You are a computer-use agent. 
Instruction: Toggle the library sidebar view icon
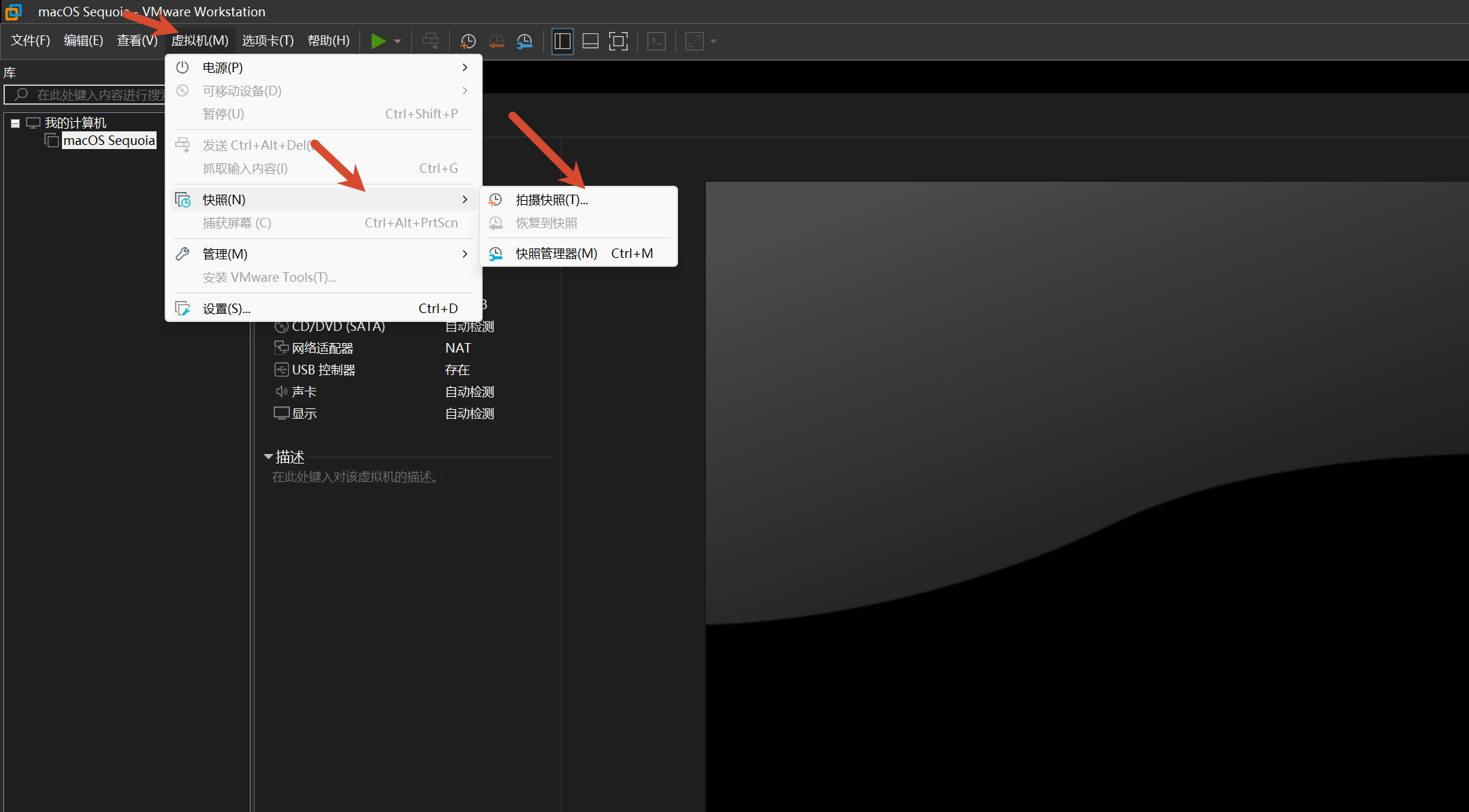(x=562, y=42)
